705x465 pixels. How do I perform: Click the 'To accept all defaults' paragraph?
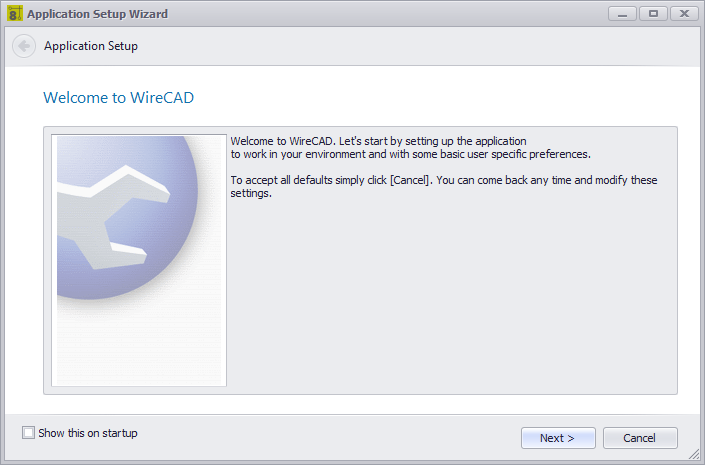(444, 186)
